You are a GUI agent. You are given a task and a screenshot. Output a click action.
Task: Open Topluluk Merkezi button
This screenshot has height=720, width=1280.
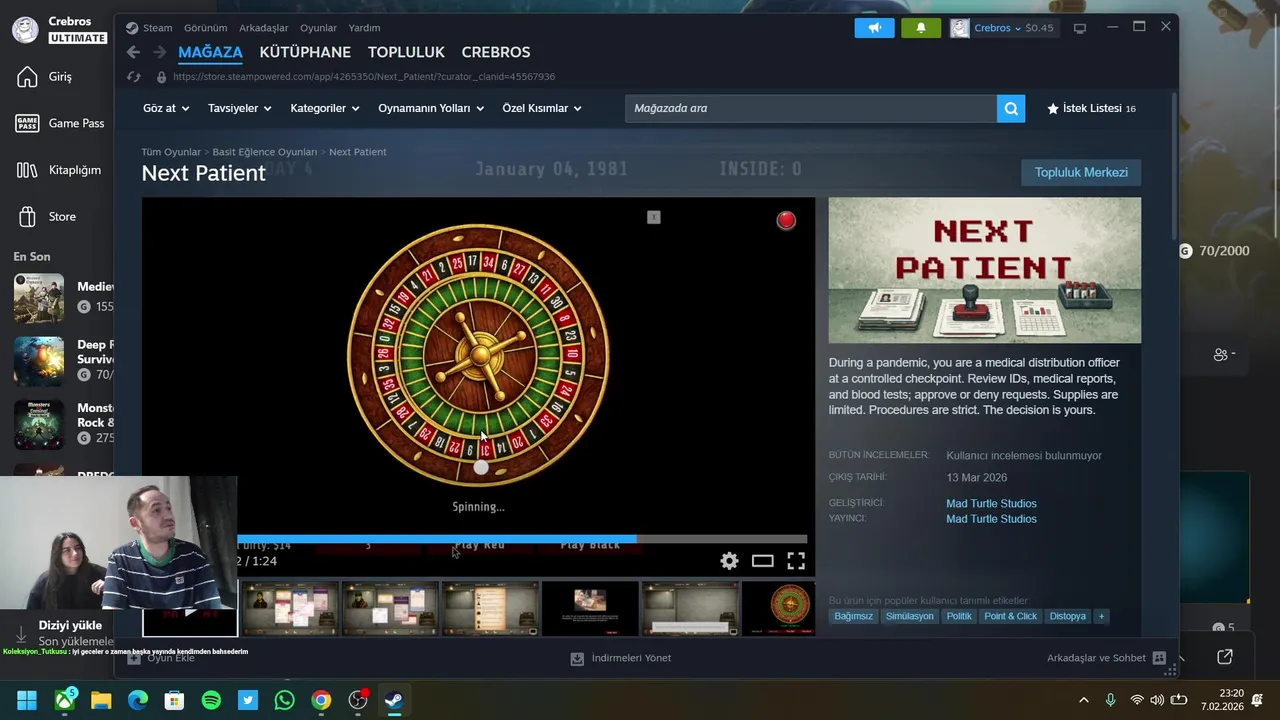(1081, 172)
